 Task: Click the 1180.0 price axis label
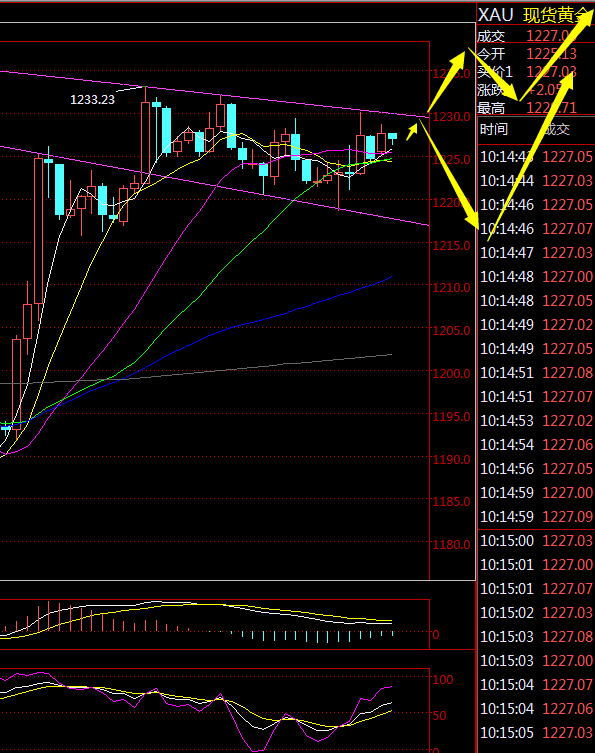point(451,545)
